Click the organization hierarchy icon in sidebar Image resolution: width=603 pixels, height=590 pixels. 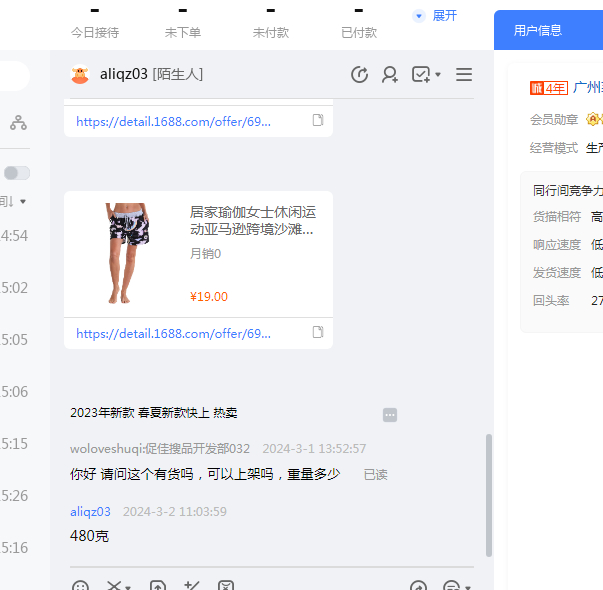click(x=18, y=123)
